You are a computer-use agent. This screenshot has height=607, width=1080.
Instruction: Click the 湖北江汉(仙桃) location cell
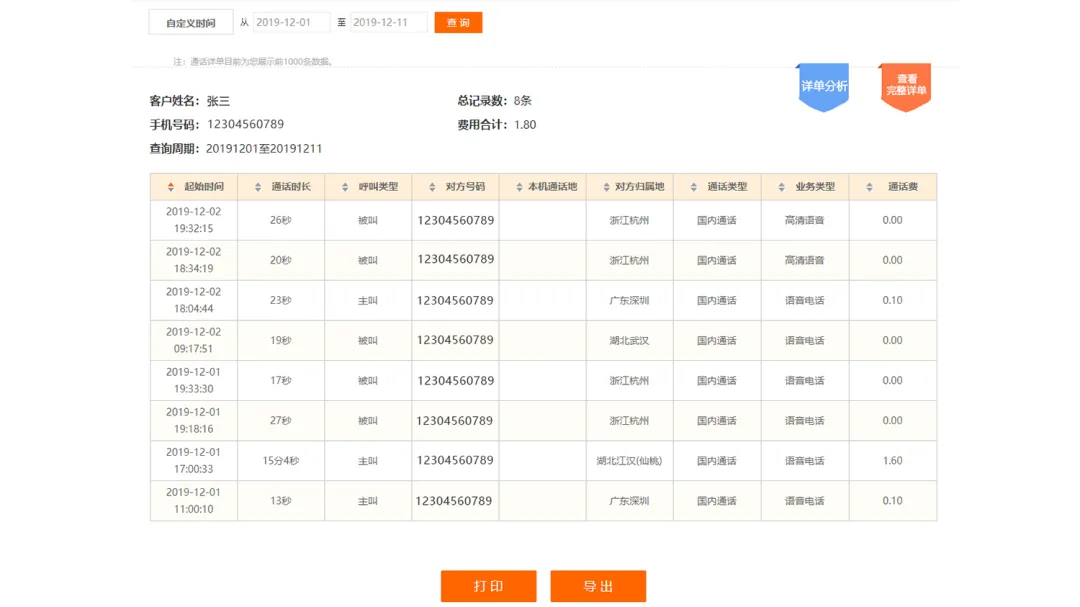pyautogui.click(x=629, y=460)
